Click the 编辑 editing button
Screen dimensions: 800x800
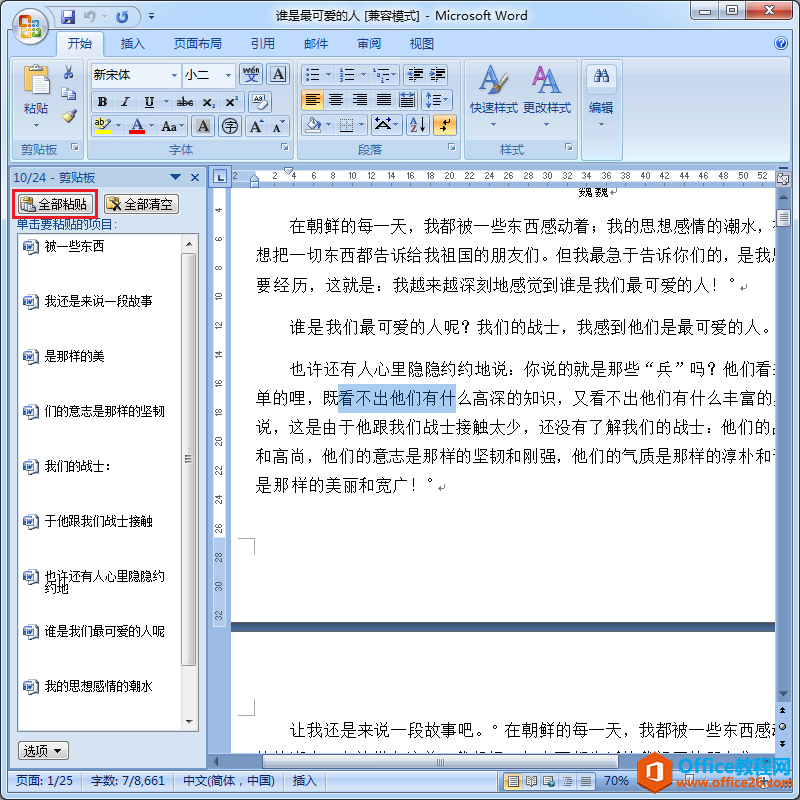[x=601, y=96]
